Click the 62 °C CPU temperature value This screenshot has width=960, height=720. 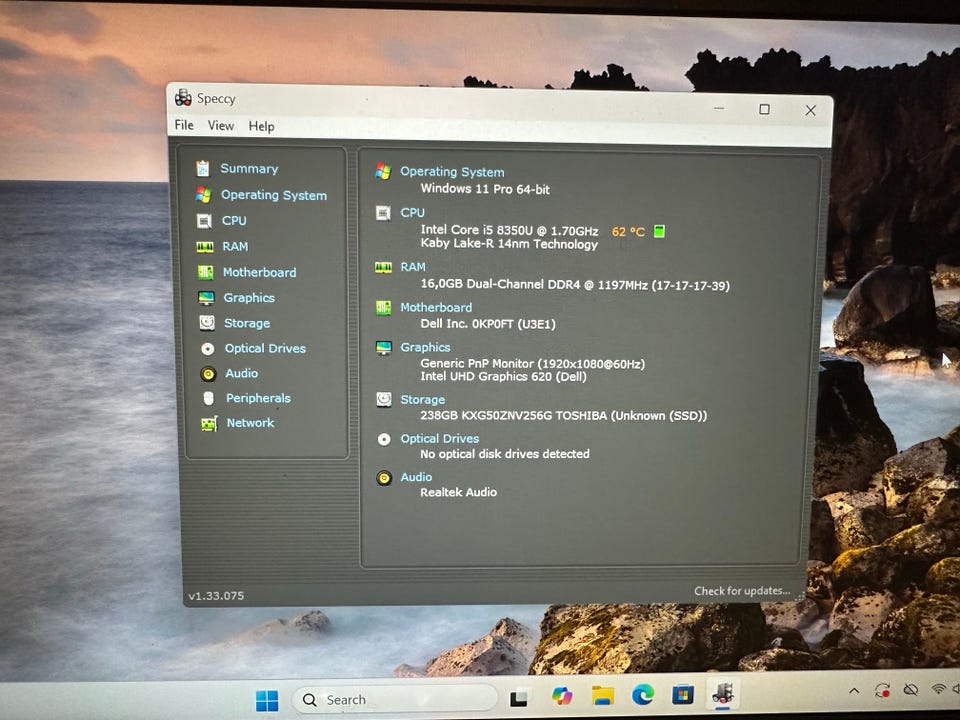point(628,231)
